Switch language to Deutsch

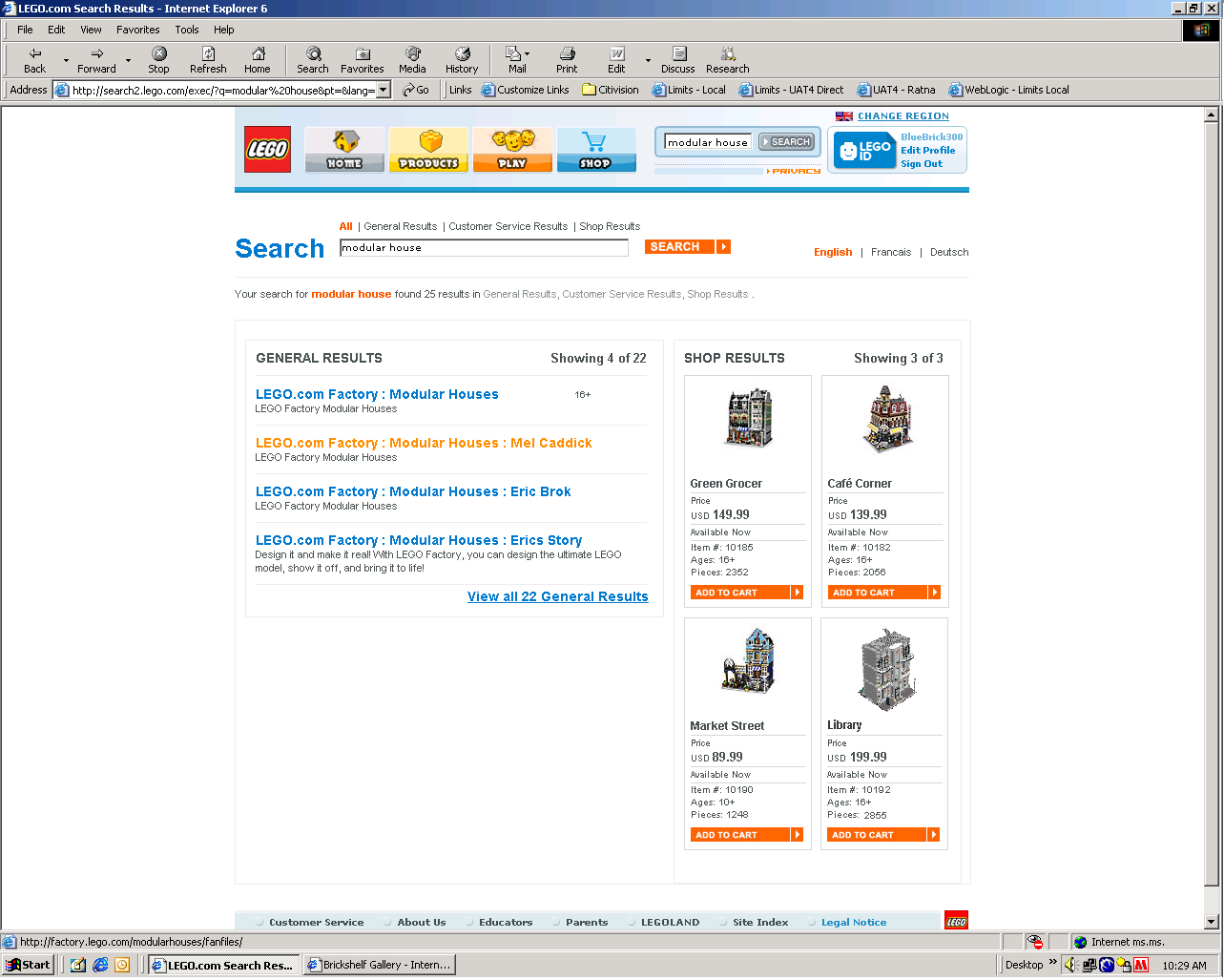(948, 252)
